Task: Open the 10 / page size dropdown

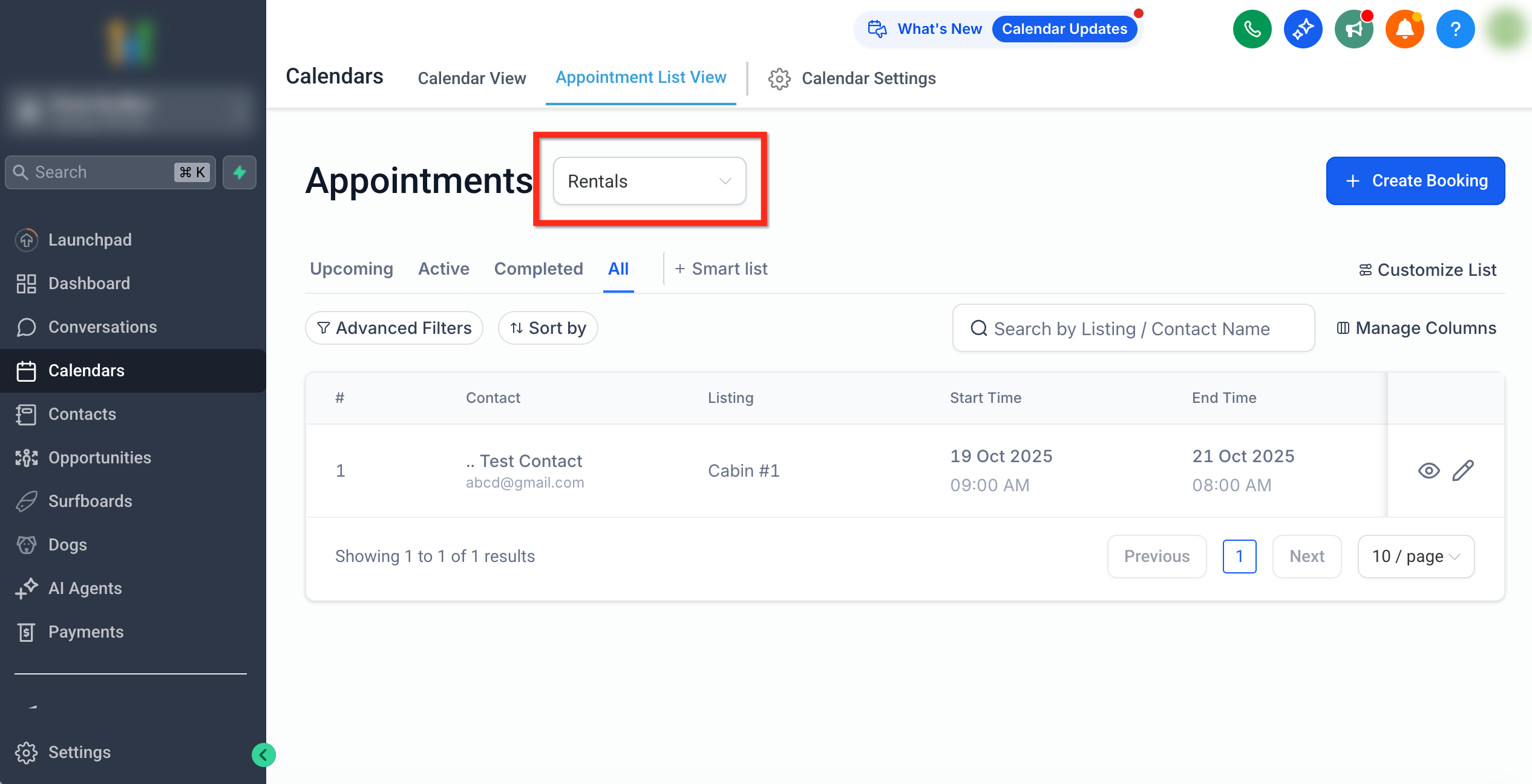Action: click(1415, 556)
